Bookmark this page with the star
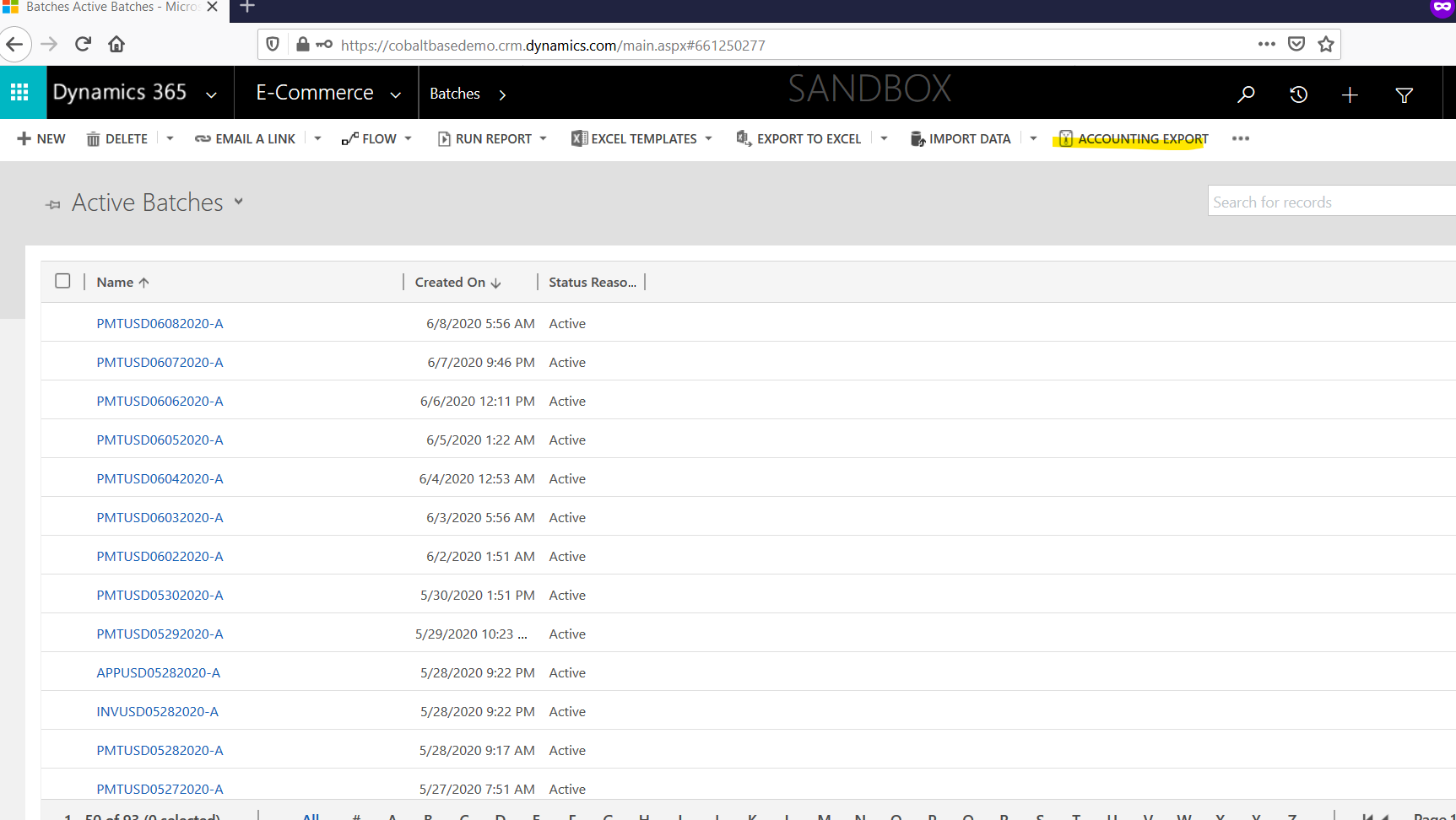This screenshot has width=1456, height=820. tap(1326, 44)
